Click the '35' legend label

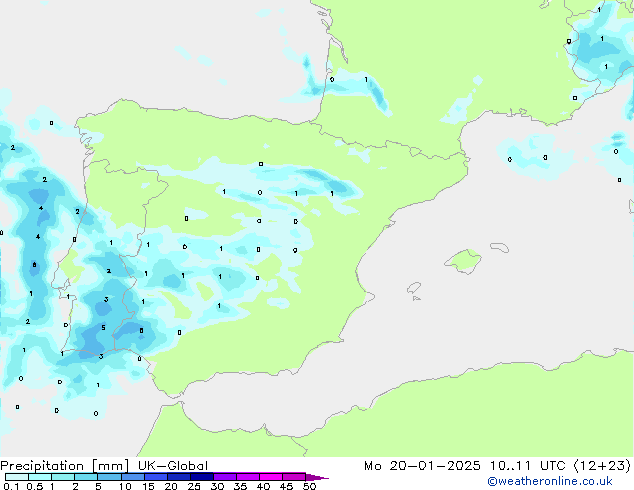click(240, 486)
